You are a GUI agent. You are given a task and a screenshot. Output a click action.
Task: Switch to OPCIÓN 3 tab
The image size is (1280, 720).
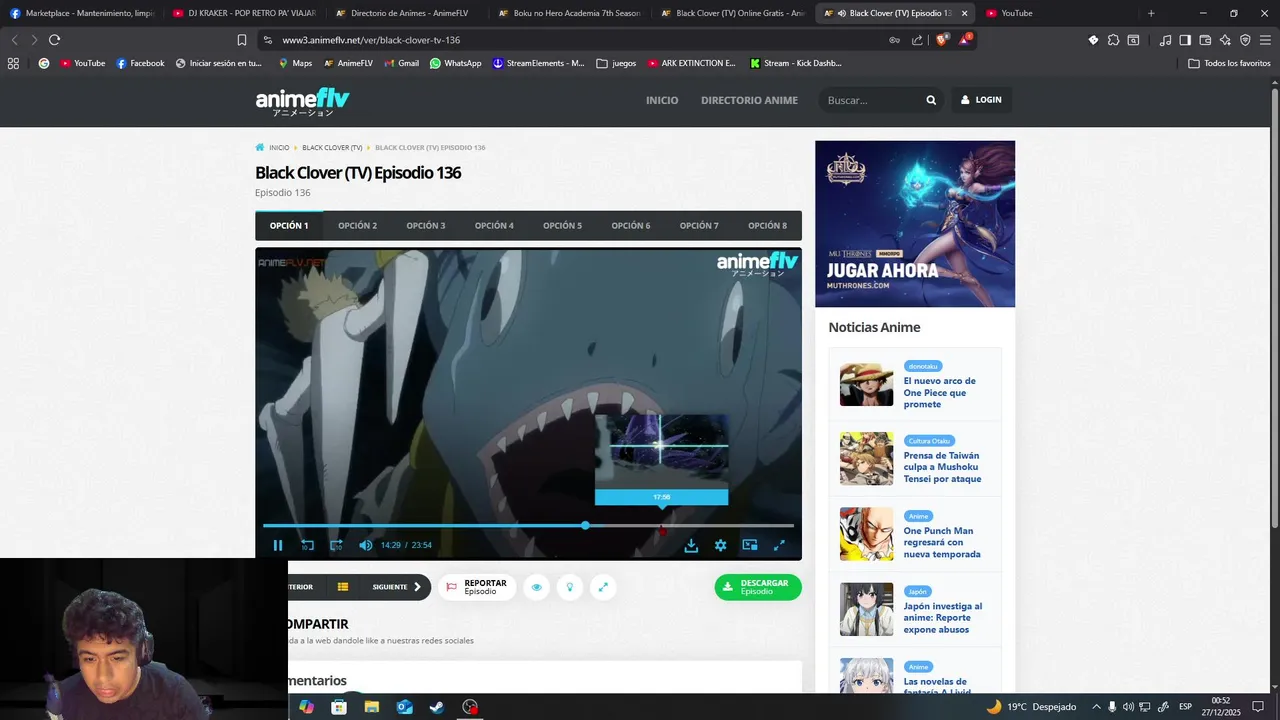coord(426,226)
